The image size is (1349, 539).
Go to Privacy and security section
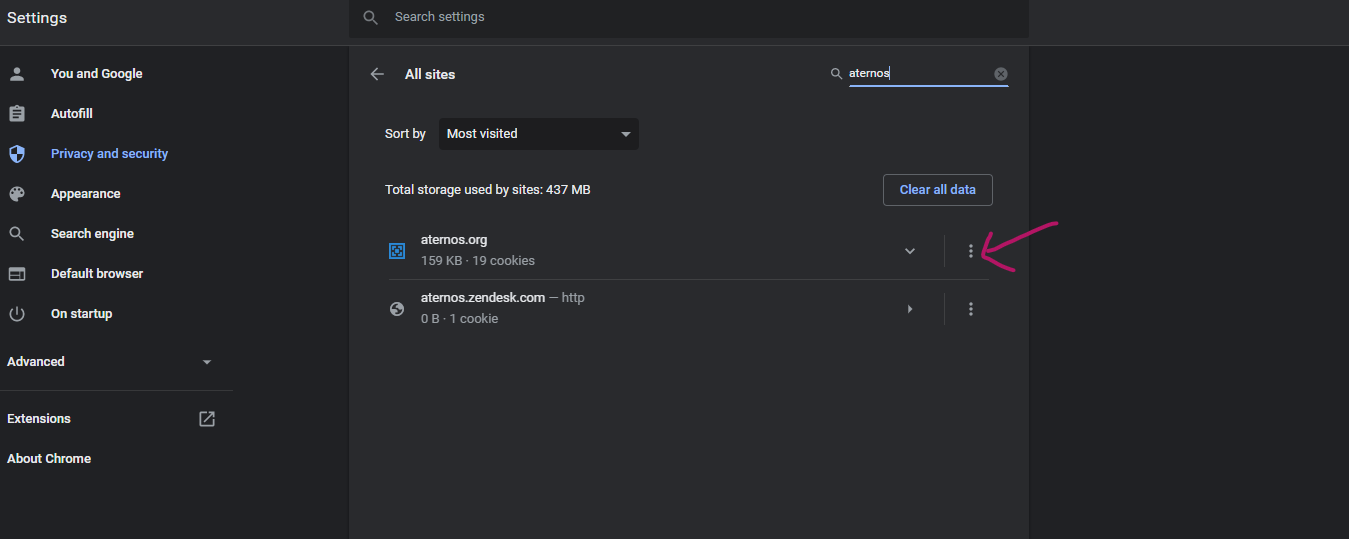pos(109,154)
